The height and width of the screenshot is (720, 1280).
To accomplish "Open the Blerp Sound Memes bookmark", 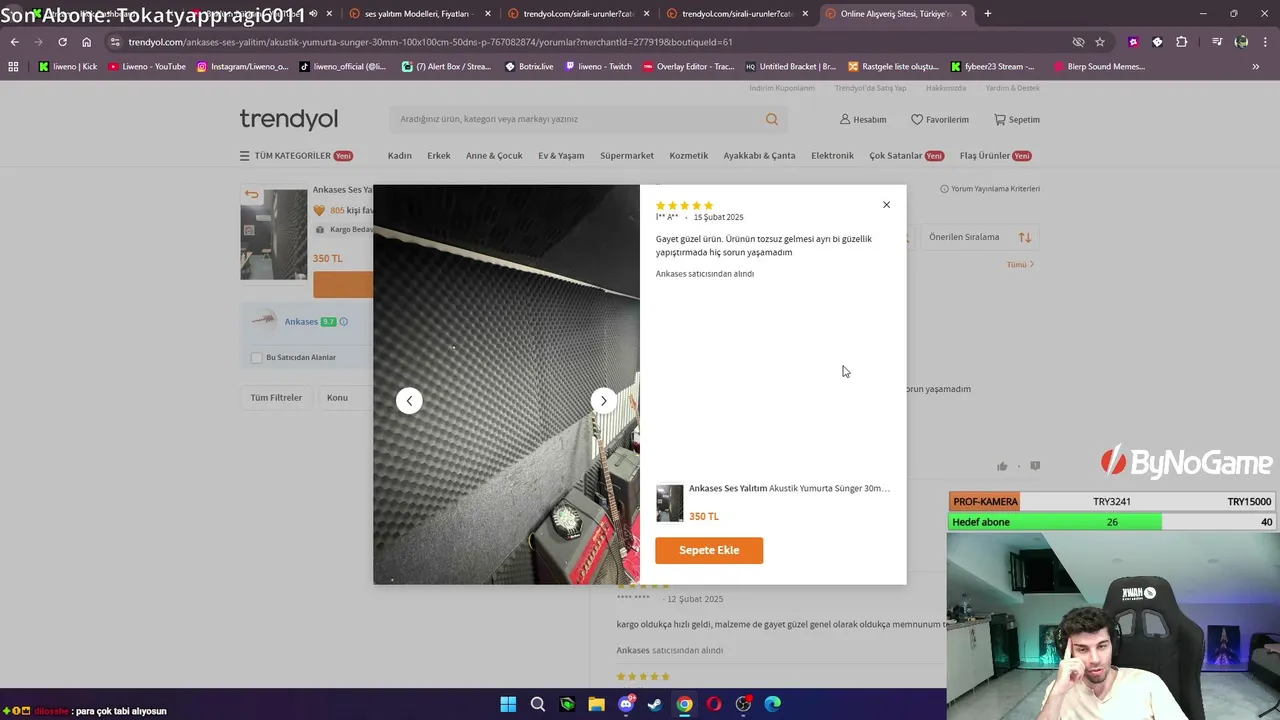I will click(1098, 67).
